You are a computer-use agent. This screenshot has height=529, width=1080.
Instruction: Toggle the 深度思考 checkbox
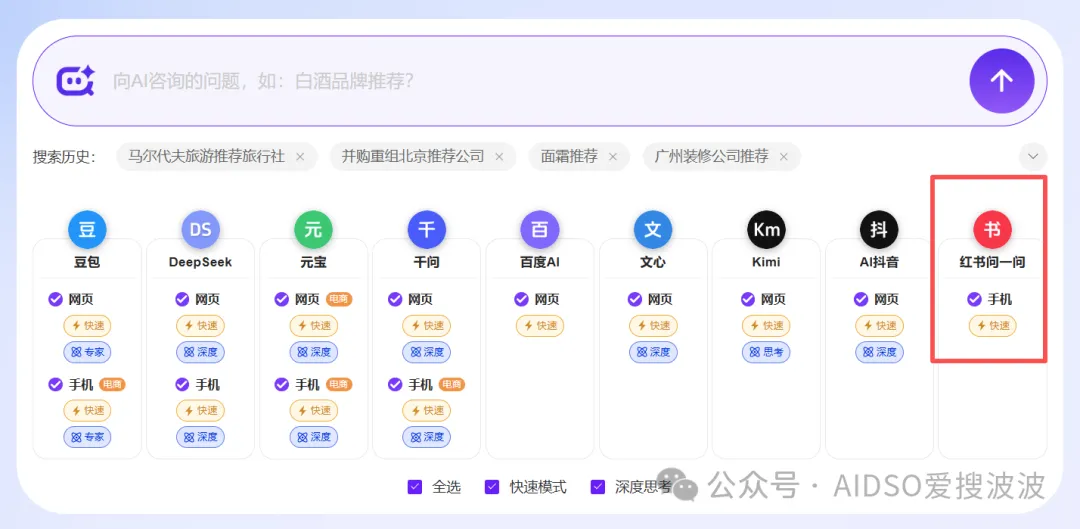pyautogui.click(x=598, y=487)
